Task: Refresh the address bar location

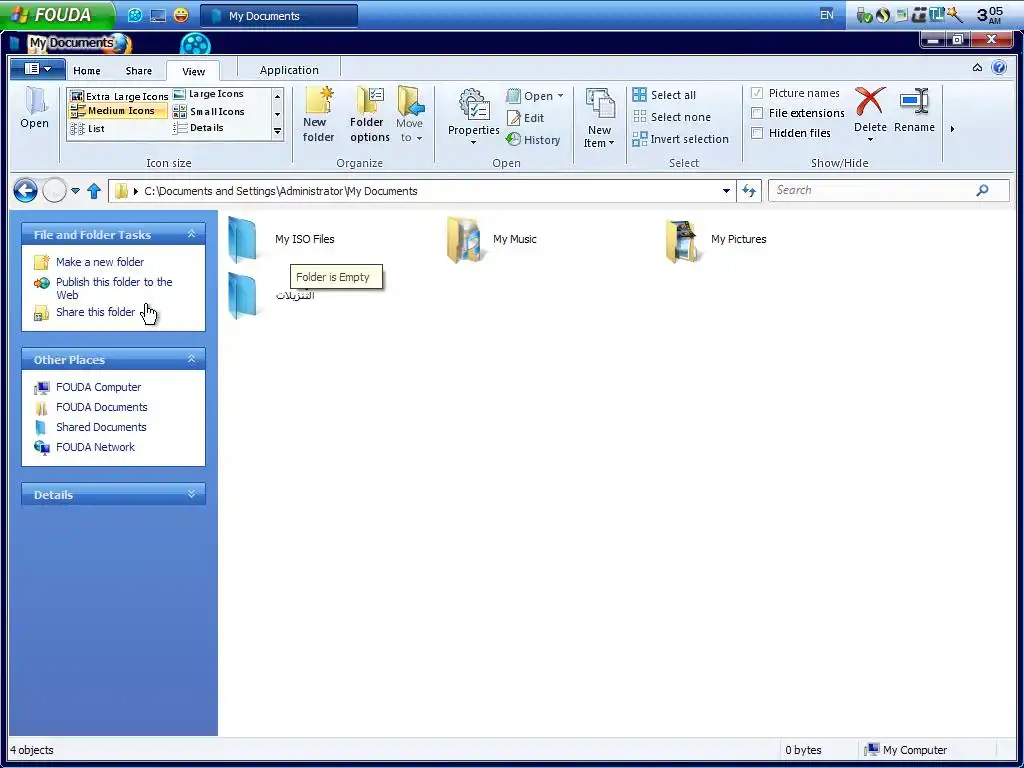Action: click(x=749, y=191)
